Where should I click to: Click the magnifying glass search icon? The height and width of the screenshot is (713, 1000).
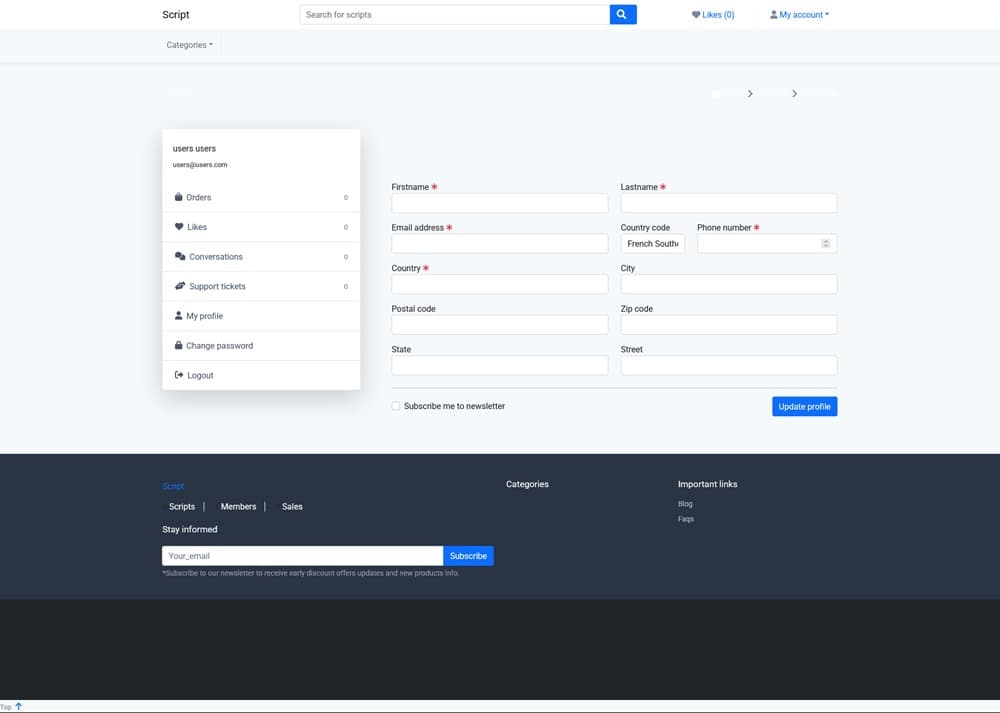coord(622,15)
